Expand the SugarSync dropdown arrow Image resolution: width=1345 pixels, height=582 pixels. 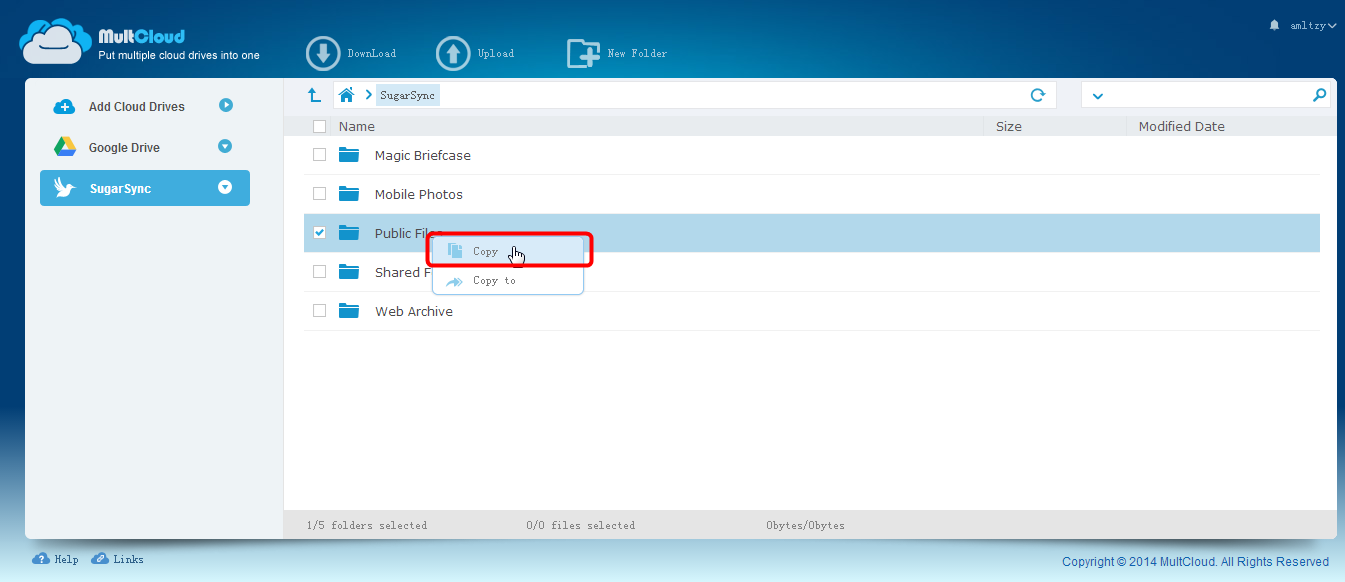[x=225, y=187]
